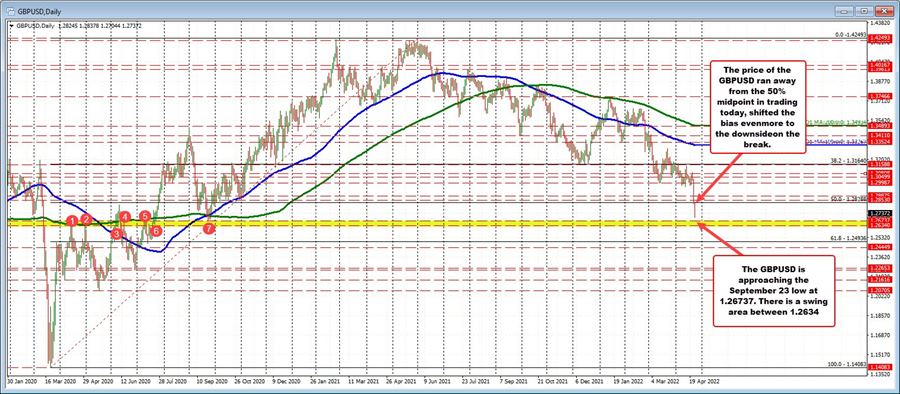Click the price scale value 1.15170
900x394 pixels.
click(x=879, y=355)
